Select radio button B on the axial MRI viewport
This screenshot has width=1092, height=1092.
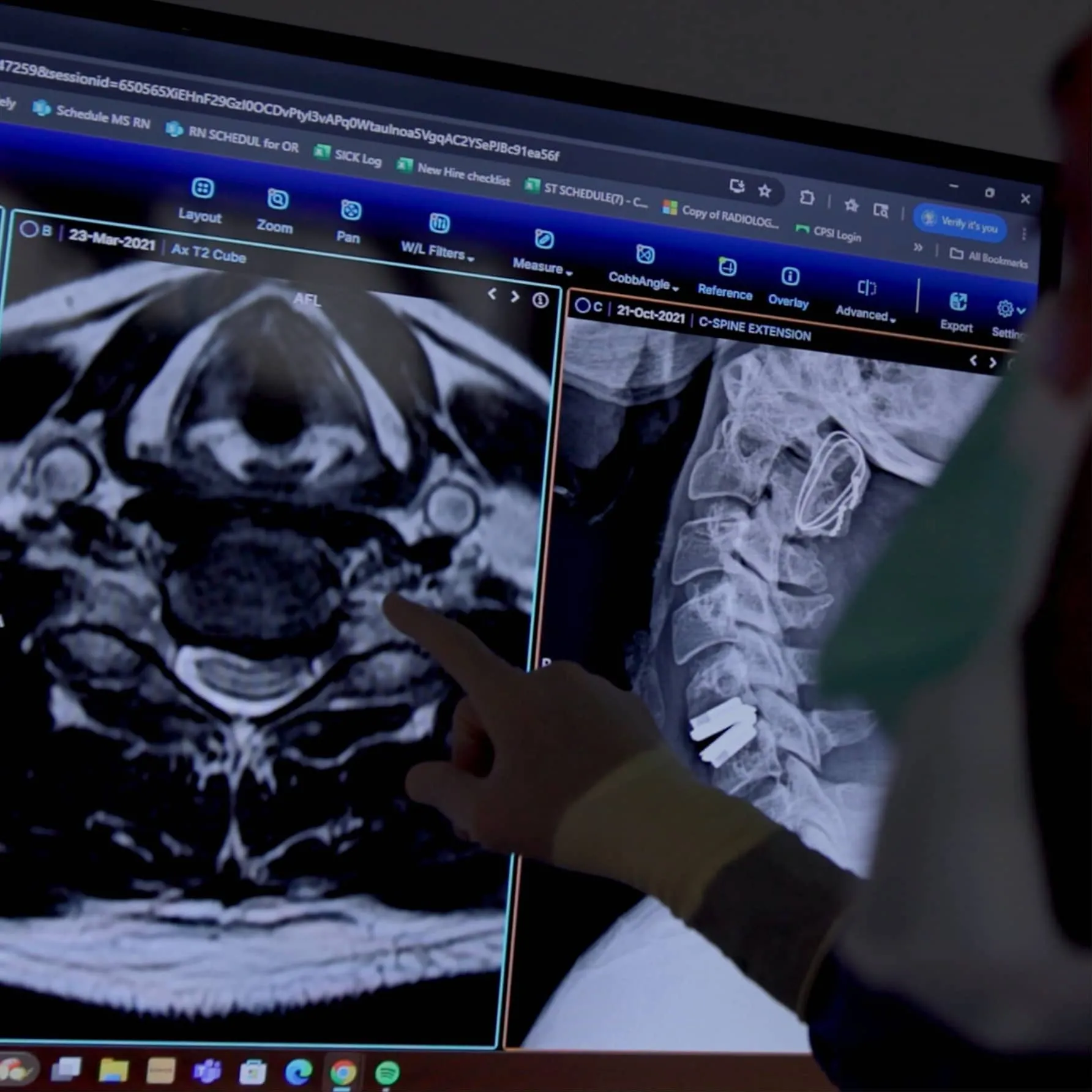(x=29, y=227)
